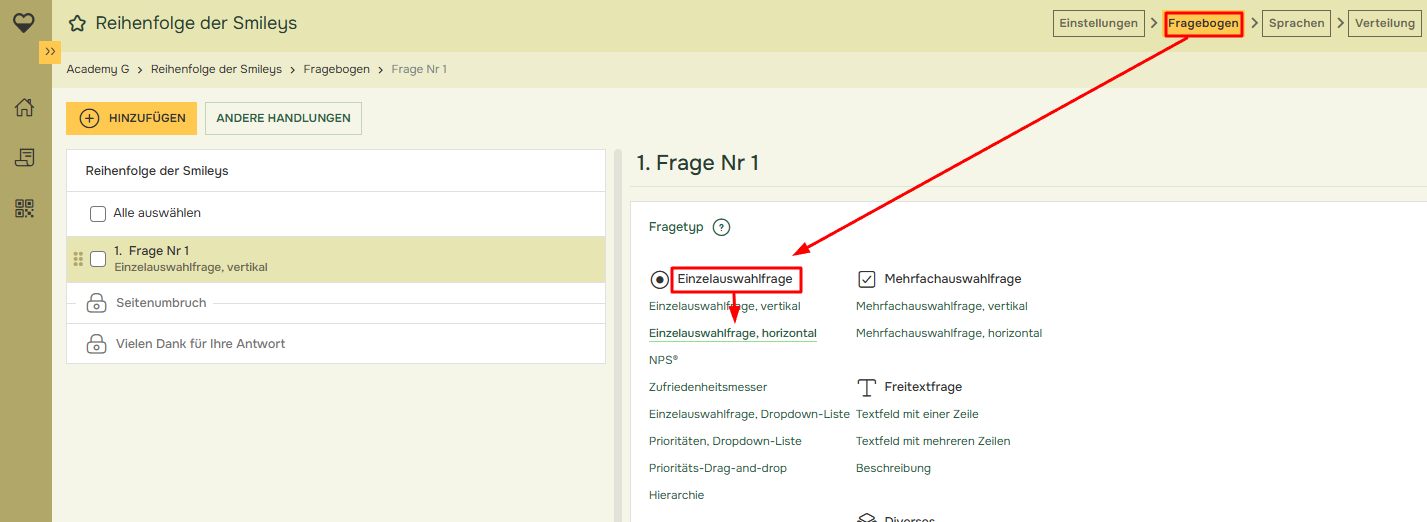
Task: Click the favorite star icon beside title
Action: [x=77, y=24]
